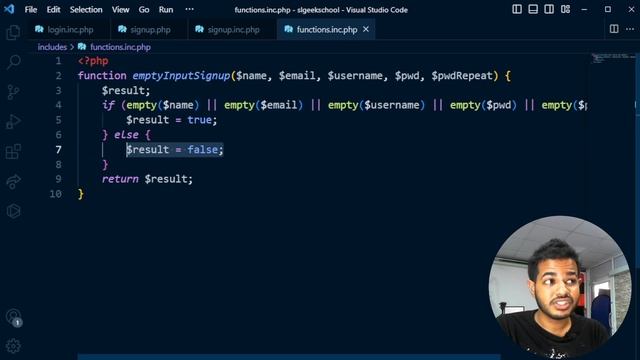Open the Customize Layout icon
This screenshot has height=360, width=640.
(565, 9)
